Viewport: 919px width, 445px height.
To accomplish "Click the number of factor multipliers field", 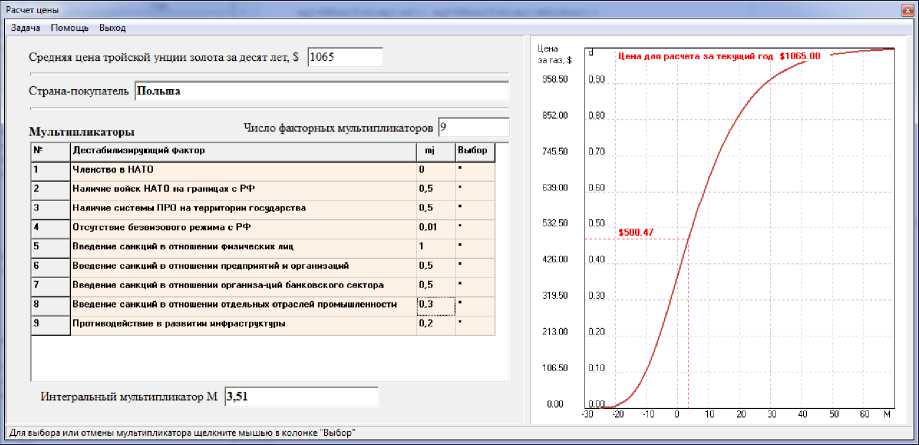I will click(x=474, y=127).
